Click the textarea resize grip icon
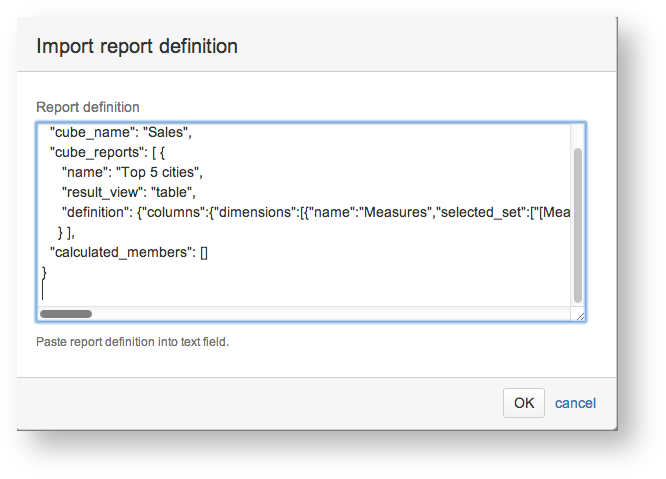 click(580, 316)
